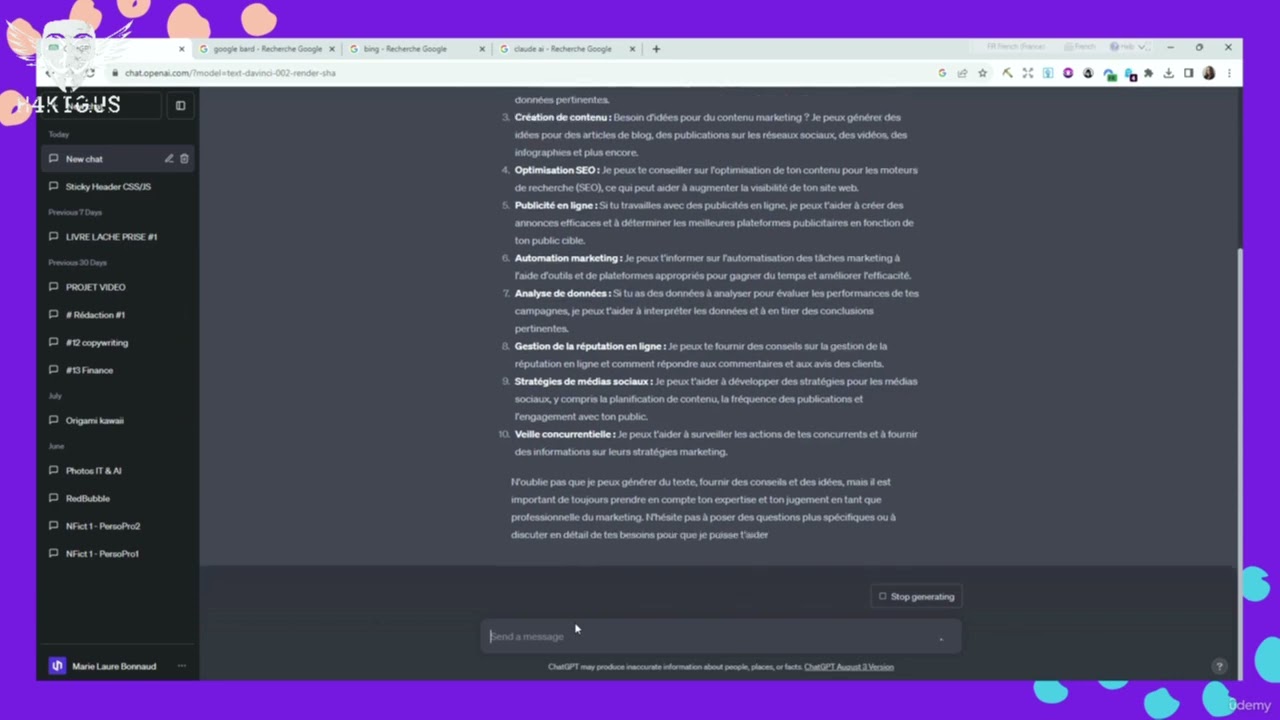This screenshot has height=720, width=1280.
Task: Click the "Veille concurrentielle :" heading text
Action: 565,434
